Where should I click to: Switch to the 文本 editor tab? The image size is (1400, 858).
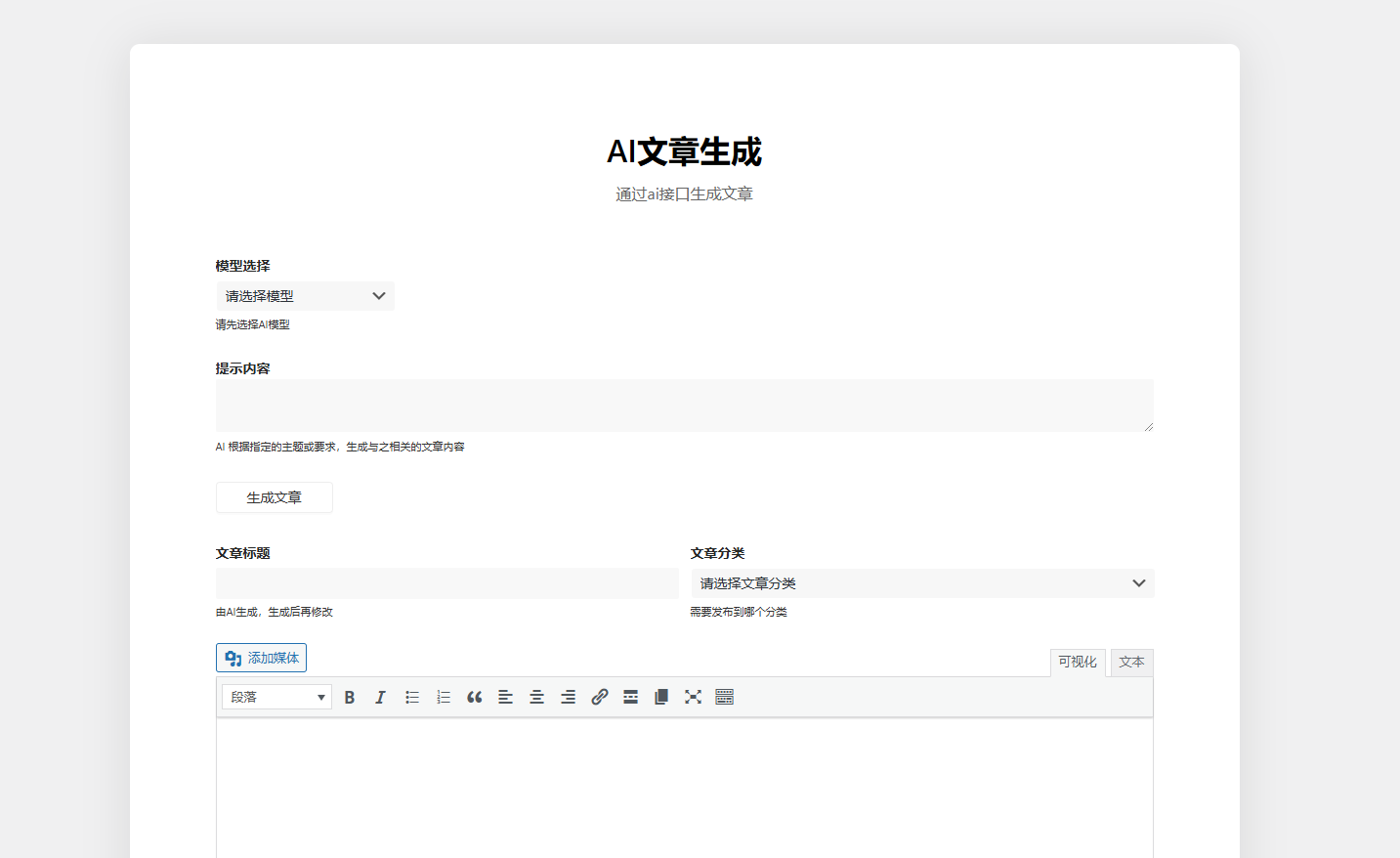tap(1130, 662)
